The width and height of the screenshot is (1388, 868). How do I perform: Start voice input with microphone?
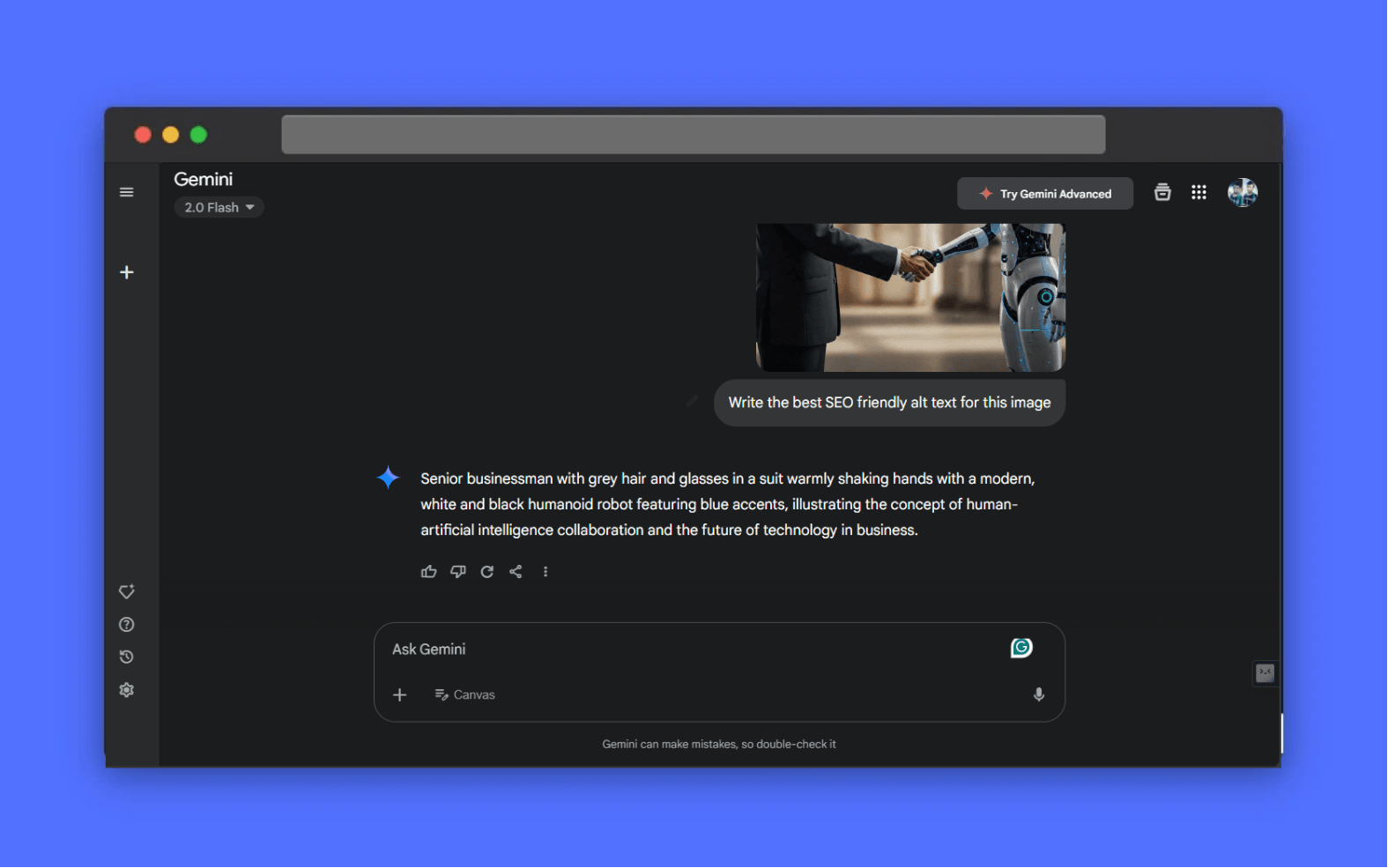tap(1039, 695)
